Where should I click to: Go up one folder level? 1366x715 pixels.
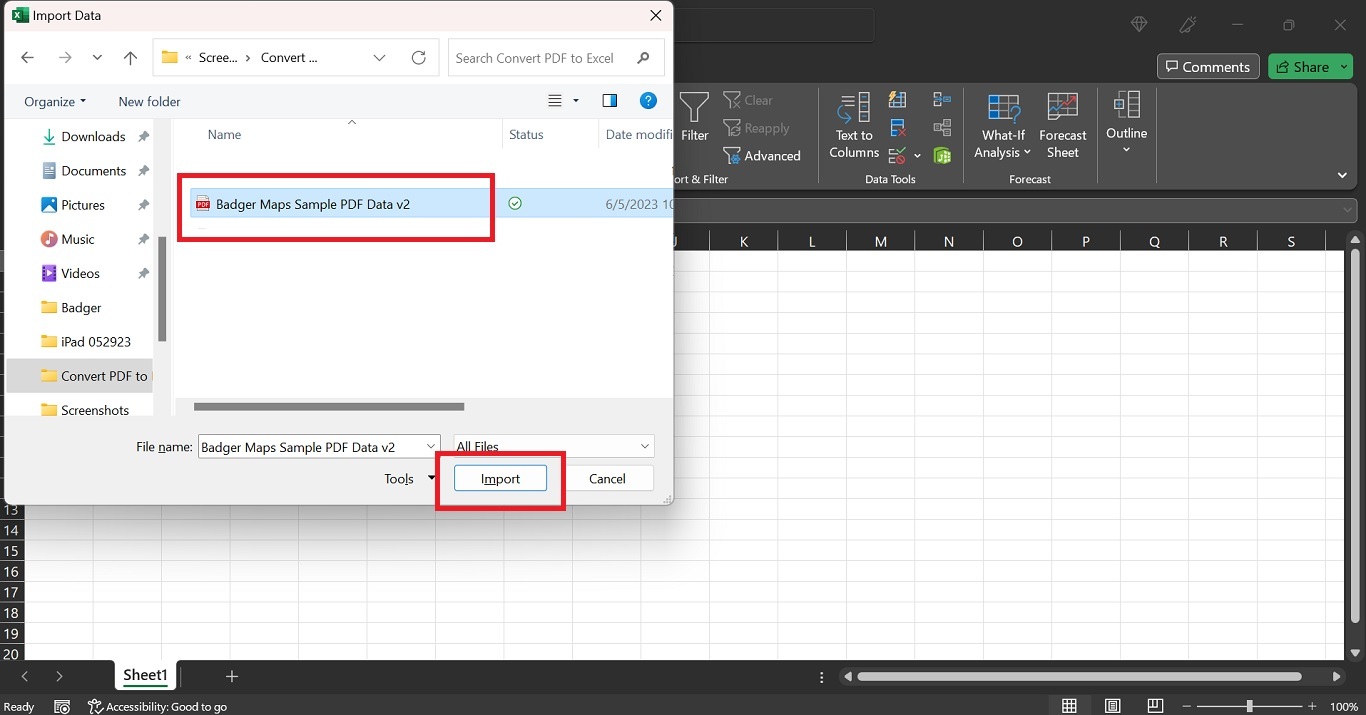click(x=130, y=58)
